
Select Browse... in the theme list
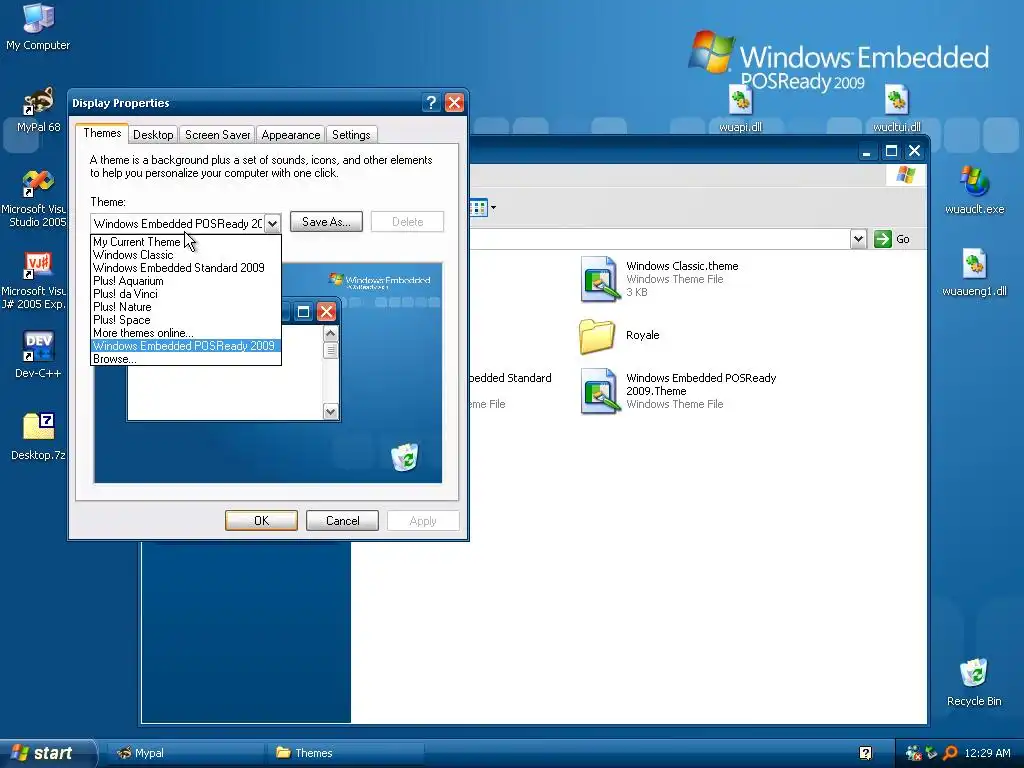[185, 359]
